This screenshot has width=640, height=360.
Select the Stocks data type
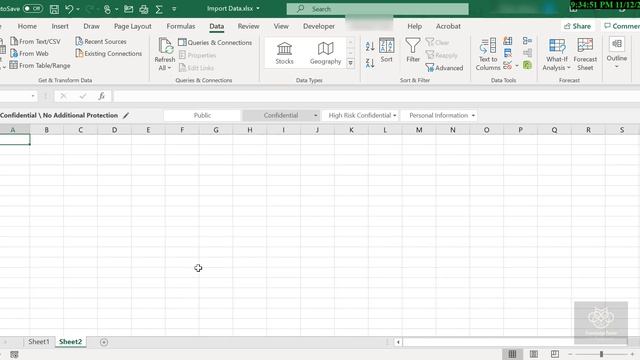tap(284, 53)
